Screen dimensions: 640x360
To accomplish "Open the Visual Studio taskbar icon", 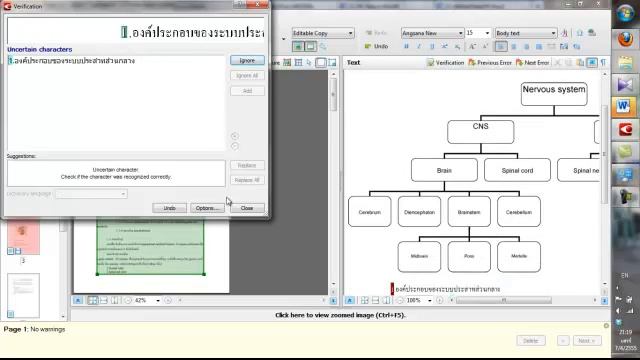I will [625, 84].
